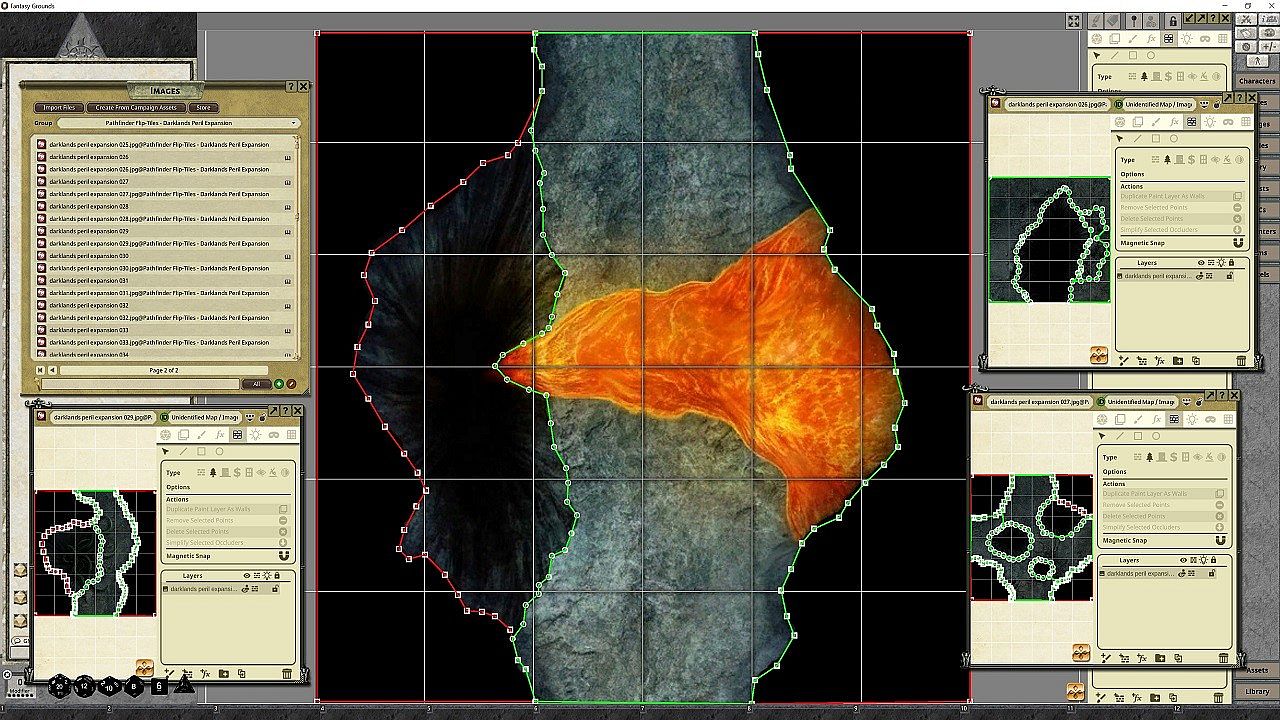1280x720 pixels.
Task: Click Import Files button
Action: click(x=59, y=107)
